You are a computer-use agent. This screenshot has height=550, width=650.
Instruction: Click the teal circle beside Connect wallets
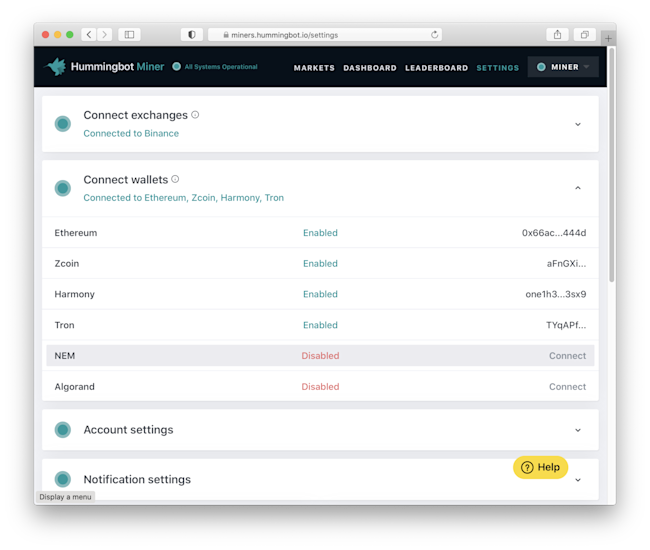tap(63, 188)
